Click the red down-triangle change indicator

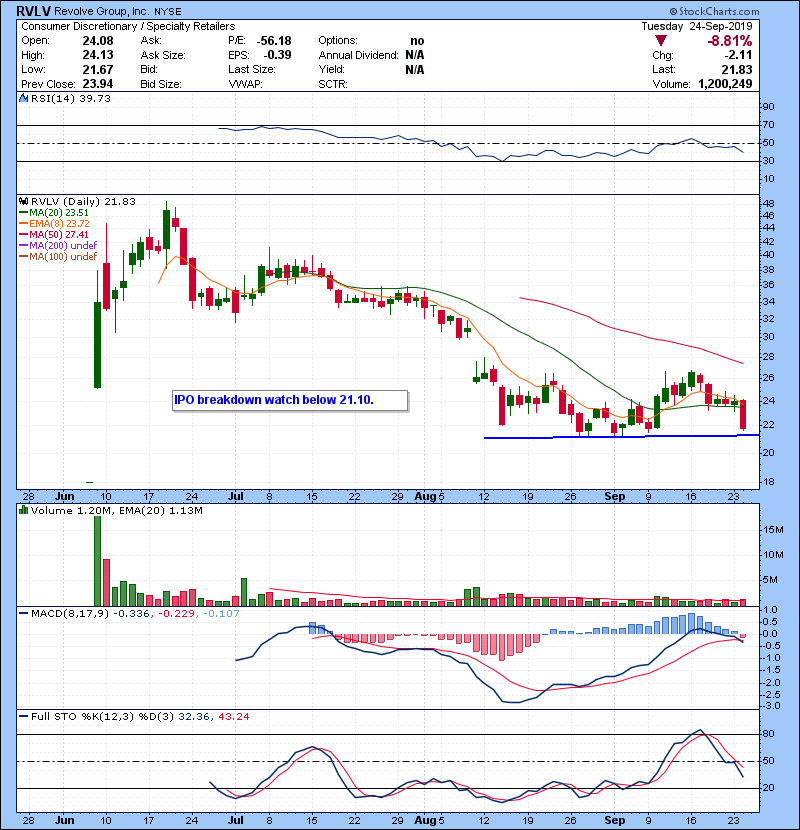point(660,41)
